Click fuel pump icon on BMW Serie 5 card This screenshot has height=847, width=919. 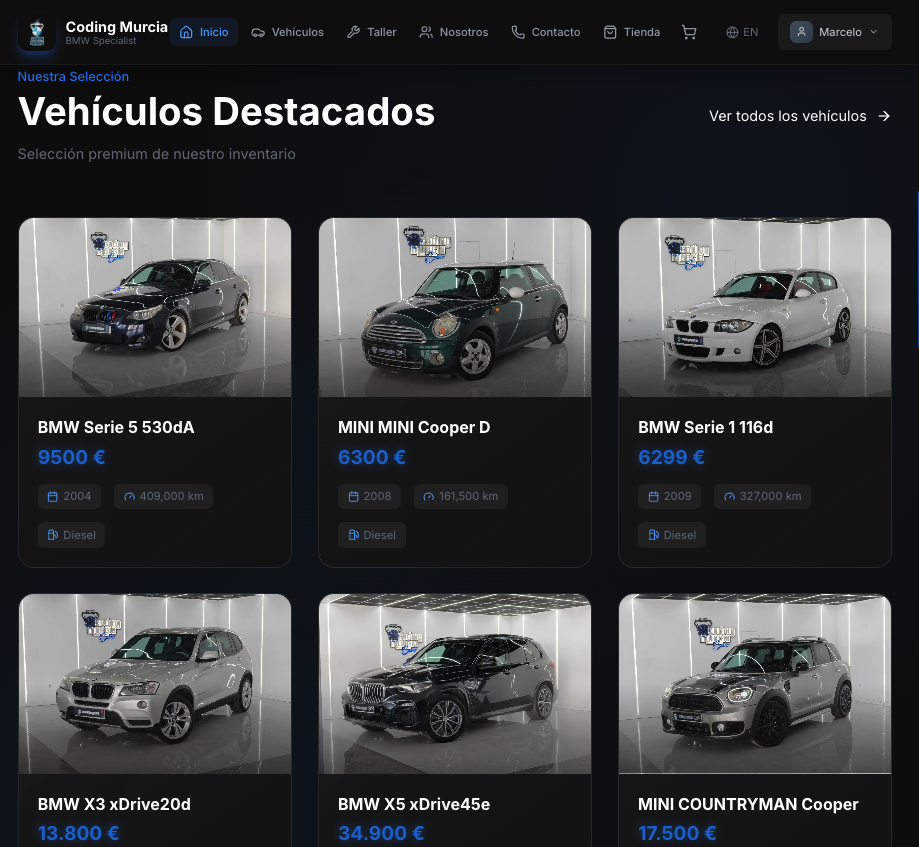pyautogui.click(x=53, y=535)
